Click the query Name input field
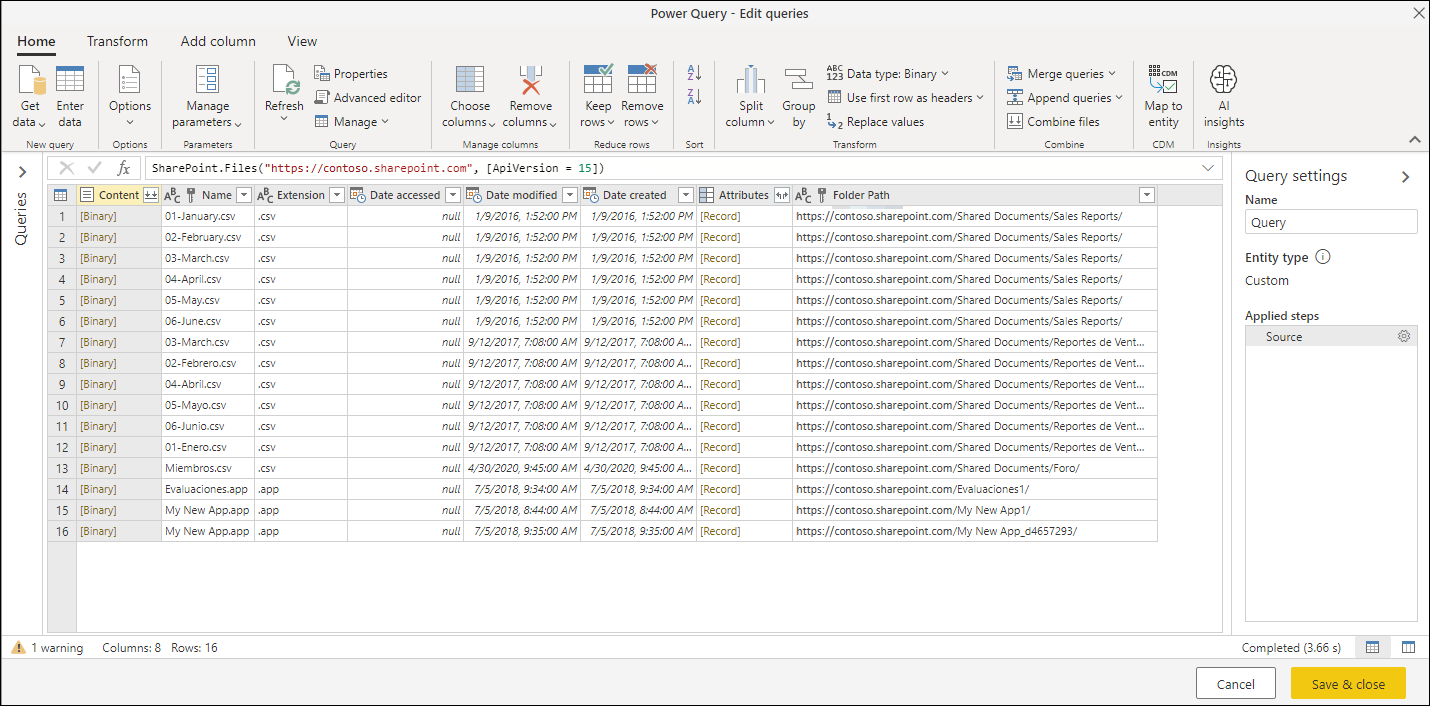The width and height of the screenshot is (1430, 706). [1331, 222]
